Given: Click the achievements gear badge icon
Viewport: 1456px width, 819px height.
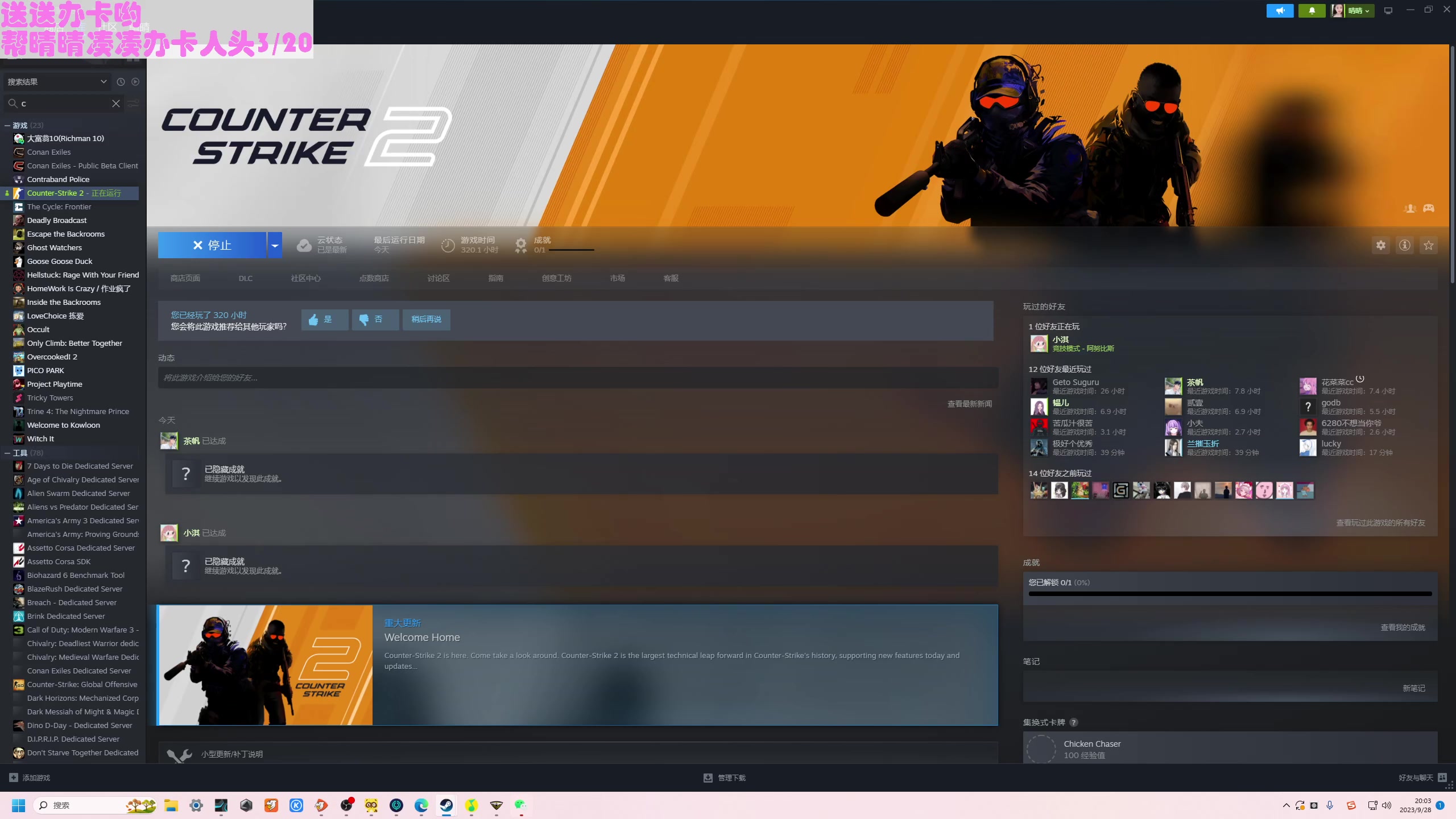Looking at the screenshot, I should coord(521,245).
